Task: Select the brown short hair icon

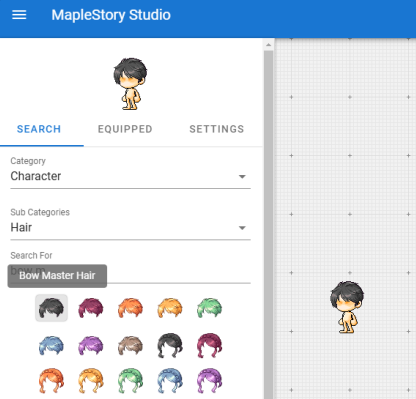Action: coord(130,345)
